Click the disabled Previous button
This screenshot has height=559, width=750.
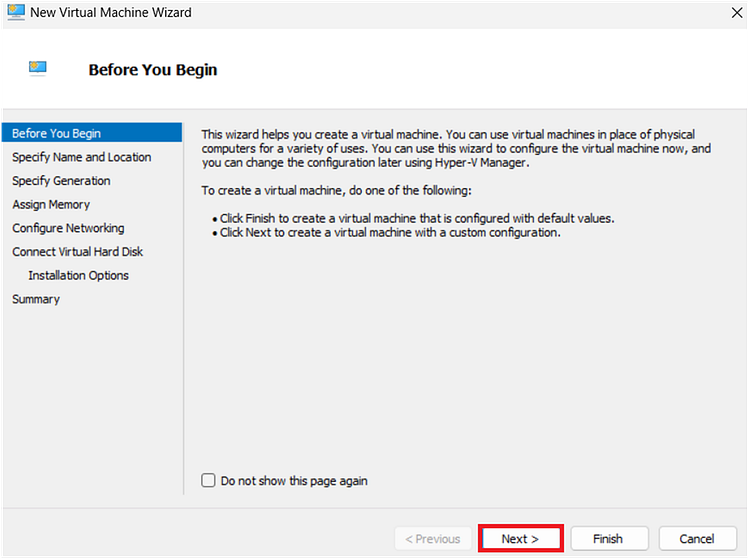point(433,539)
